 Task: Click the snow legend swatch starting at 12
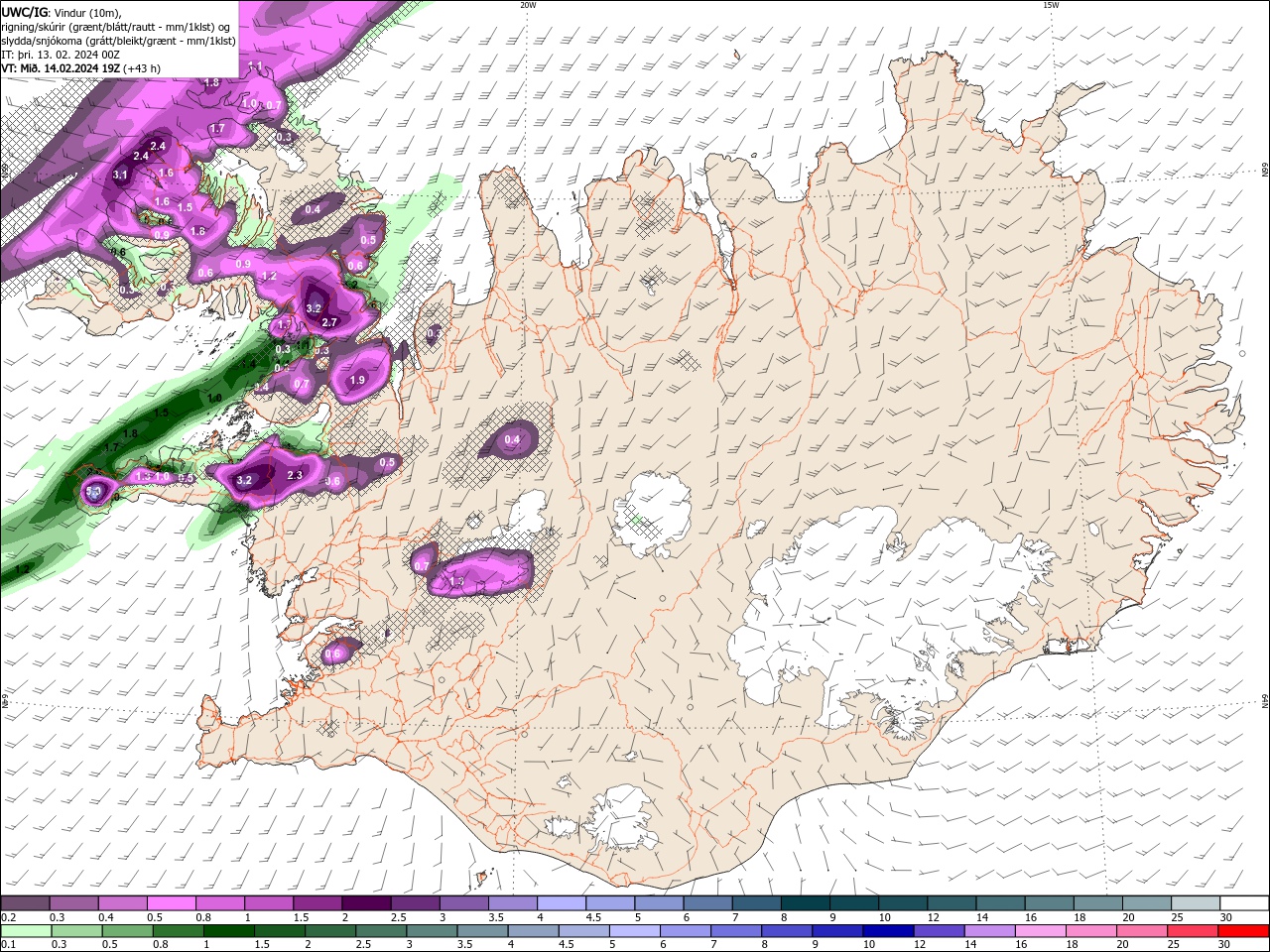[x=952, y=903]
